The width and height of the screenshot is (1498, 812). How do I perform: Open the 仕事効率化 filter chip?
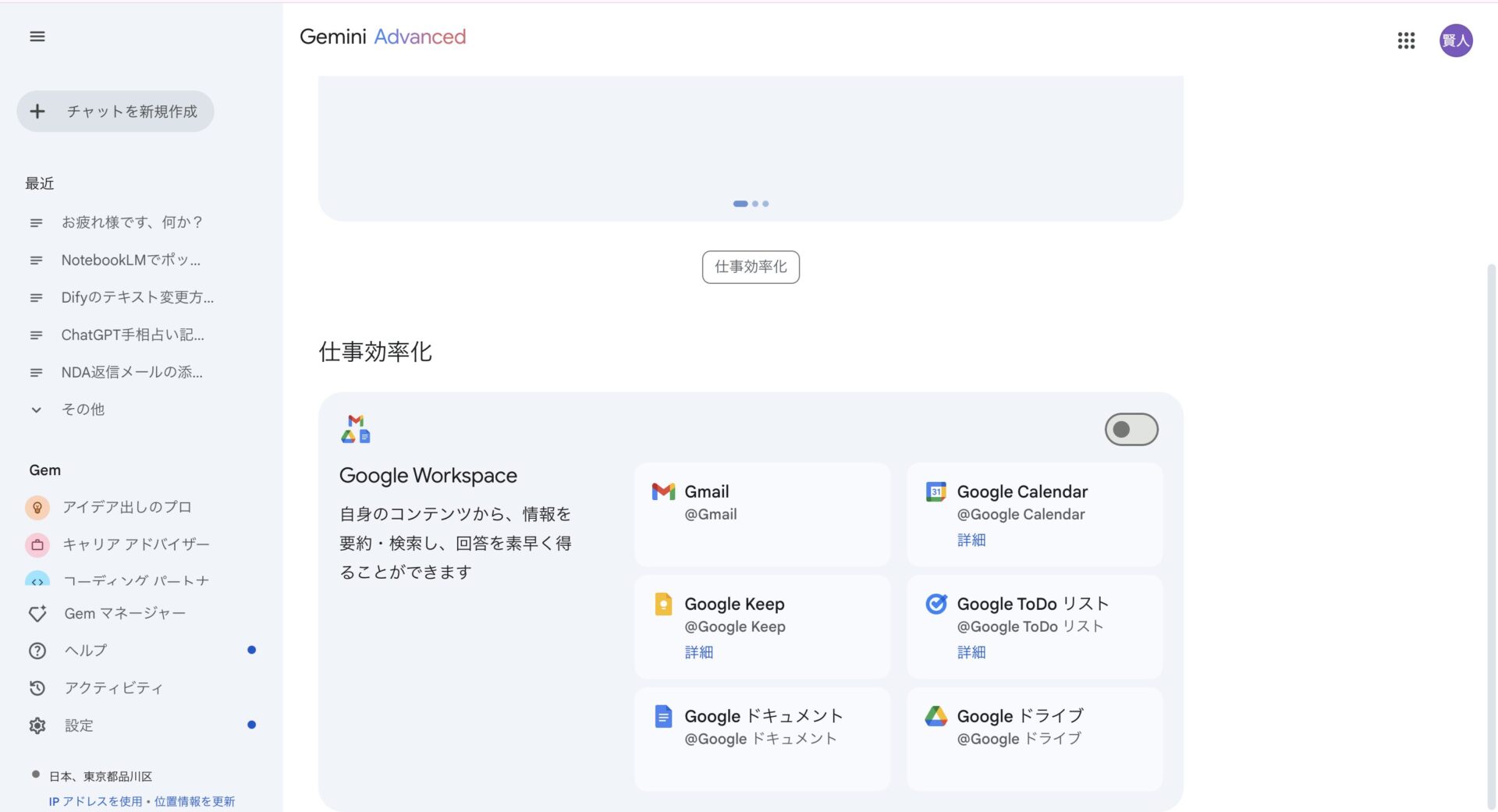click(750, 267)
